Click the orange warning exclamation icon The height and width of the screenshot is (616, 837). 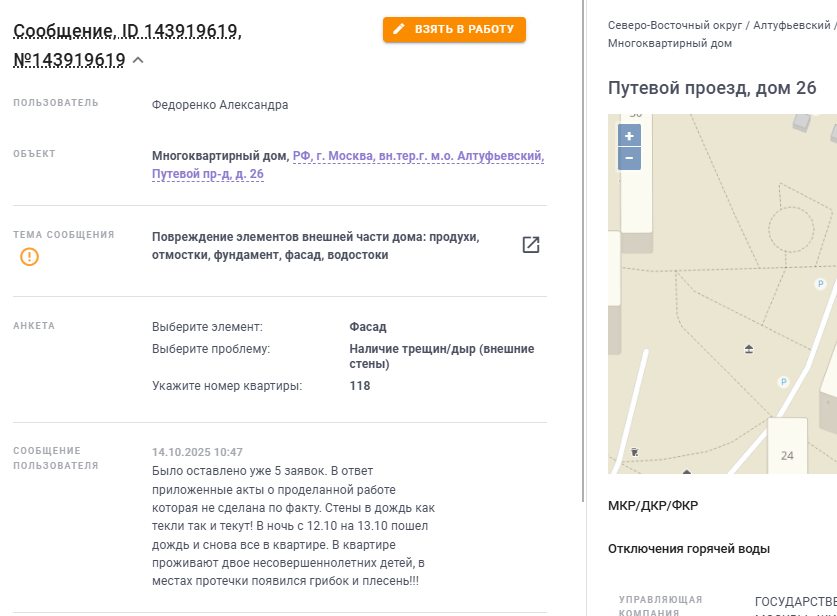point(30,257)
